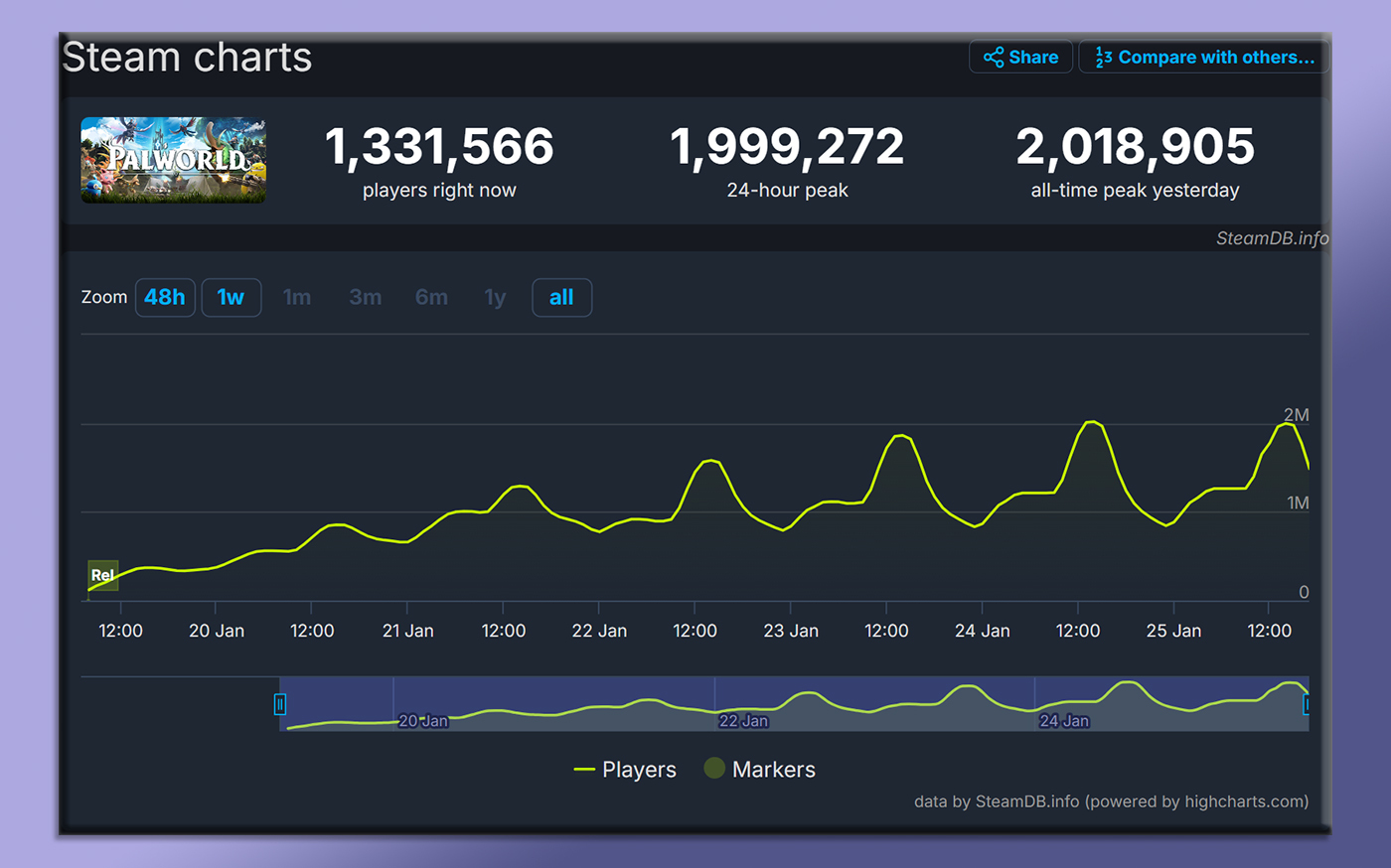Click the green Markers legend circle
This screenshot has height=868, width=1391.
(x=713, y=769)
